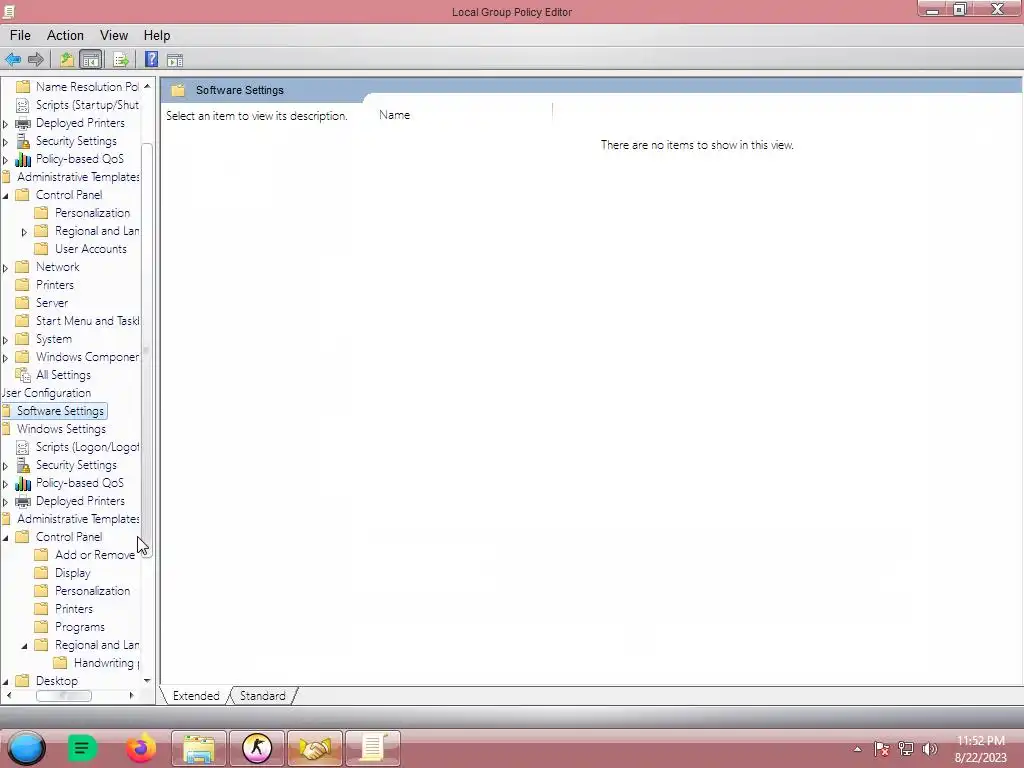Toggle the Show/Hide Console Tree icon

pos(91,60)
